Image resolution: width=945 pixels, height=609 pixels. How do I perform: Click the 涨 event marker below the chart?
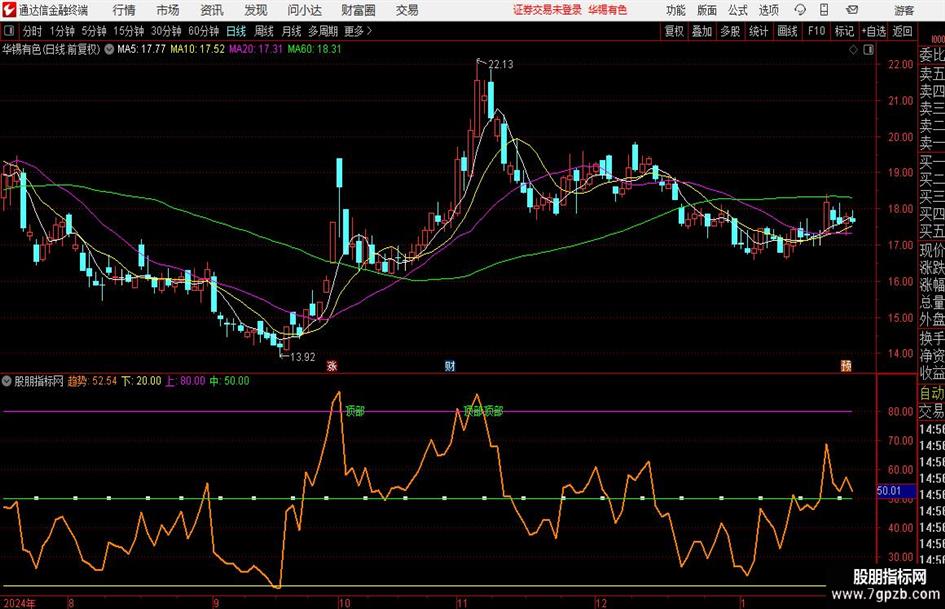(332, 365)
